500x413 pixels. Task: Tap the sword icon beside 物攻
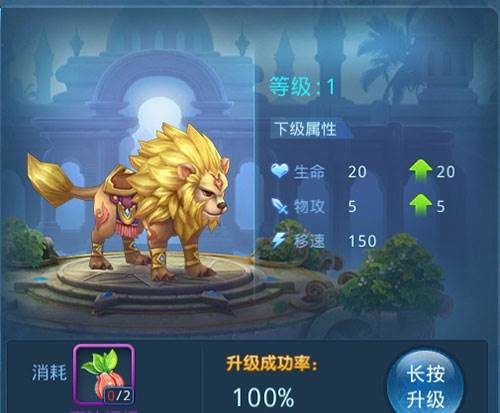pos(279,206)
